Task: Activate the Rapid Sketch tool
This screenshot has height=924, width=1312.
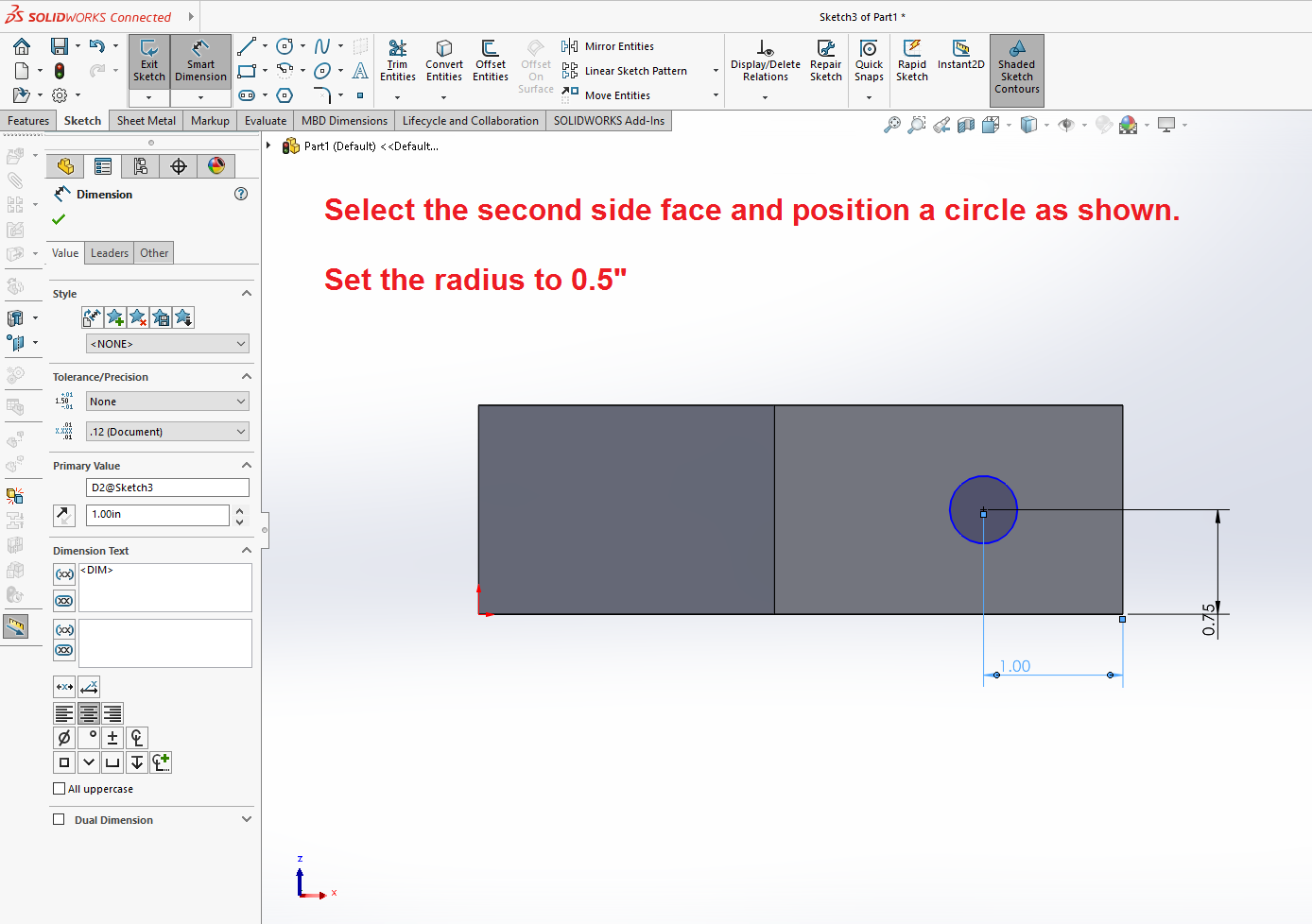Action: pos(911,60)
